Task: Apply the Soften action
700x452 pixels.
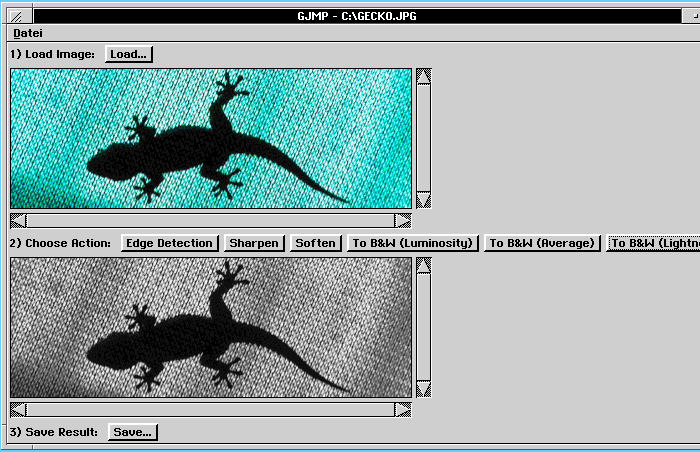Action: click(x=315, y=243)
